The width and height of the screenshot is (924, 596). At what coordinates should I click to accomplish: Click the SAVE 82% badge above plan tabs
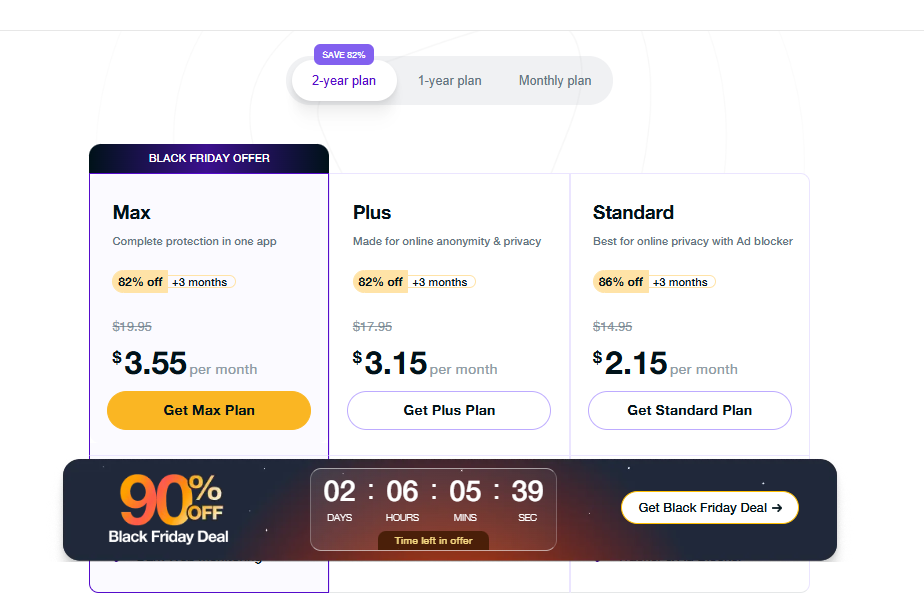click(344, 54)
